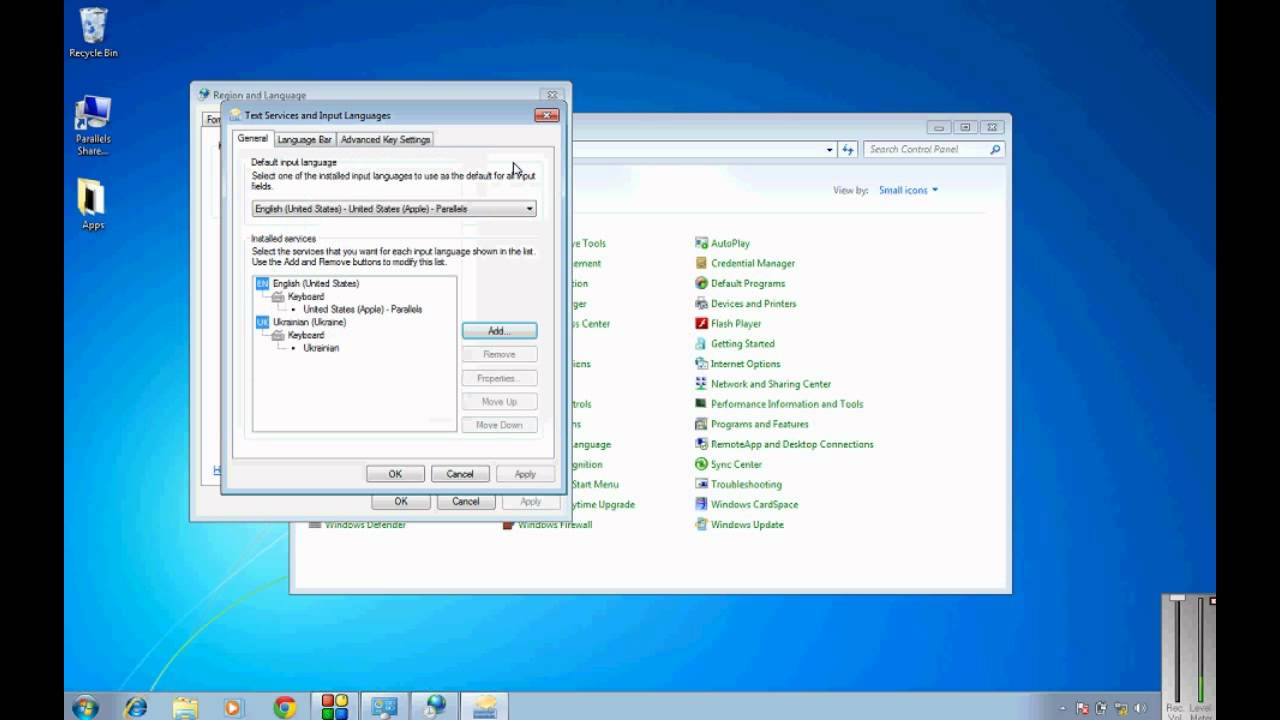Launch Internet Explorer from the taskbar

pos(136,707)
